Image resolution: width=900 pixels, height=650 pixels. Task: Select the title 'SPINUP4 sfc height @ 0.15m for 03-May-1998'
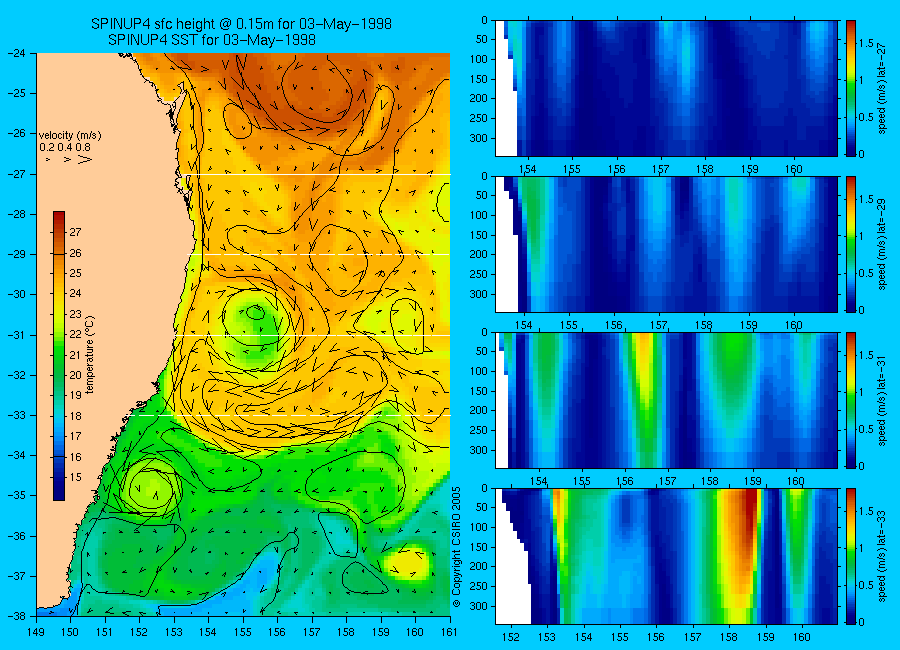(242, 24)
